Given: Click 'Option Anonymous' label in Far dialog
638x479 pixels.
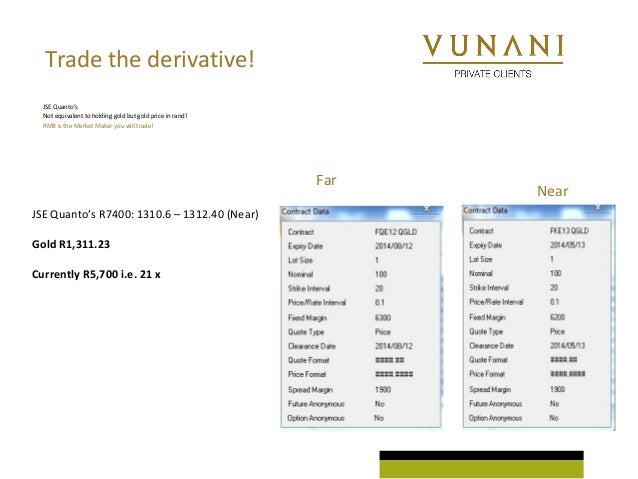Looking at the screenshot, I should tap(316, 418).
